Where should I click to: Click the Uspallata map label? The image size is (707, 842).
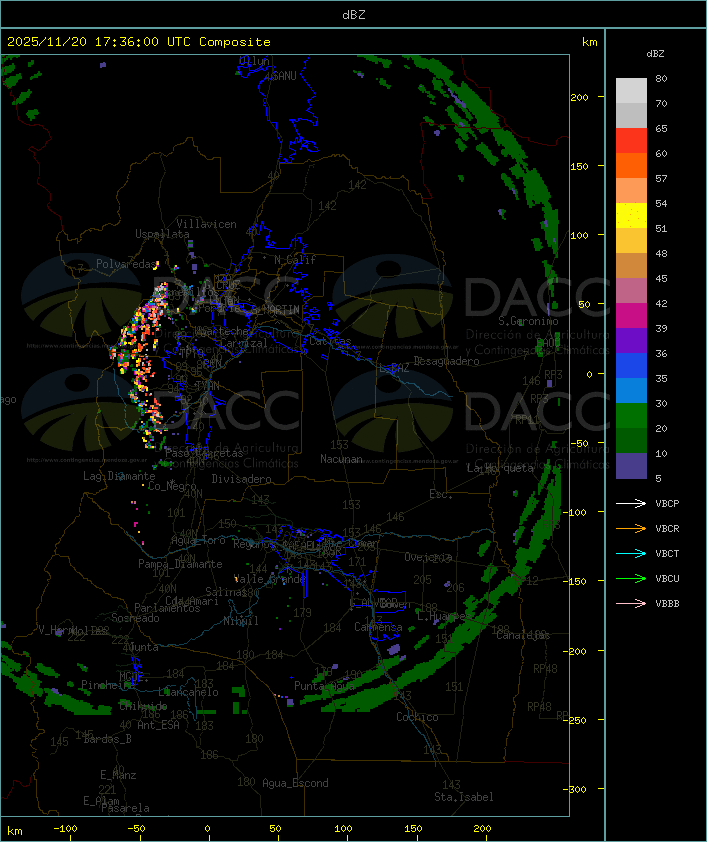162,234
